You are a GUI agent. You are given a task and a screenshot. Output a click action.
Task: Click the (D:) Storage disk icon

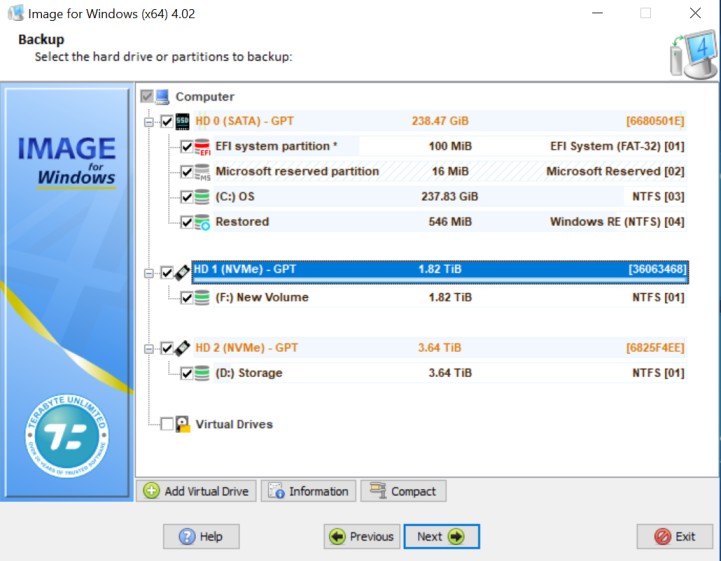click(202, 373)
